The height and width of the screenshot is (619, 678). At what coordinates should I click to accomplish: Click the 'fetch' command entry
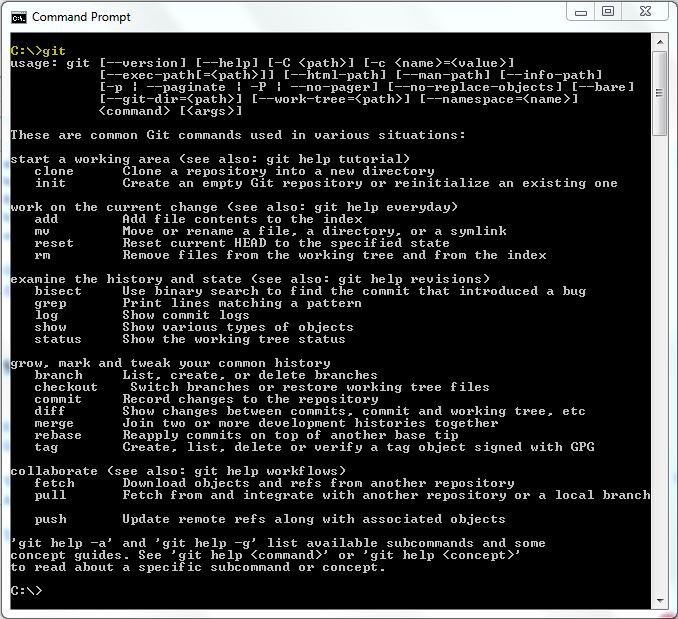point(54,483)
